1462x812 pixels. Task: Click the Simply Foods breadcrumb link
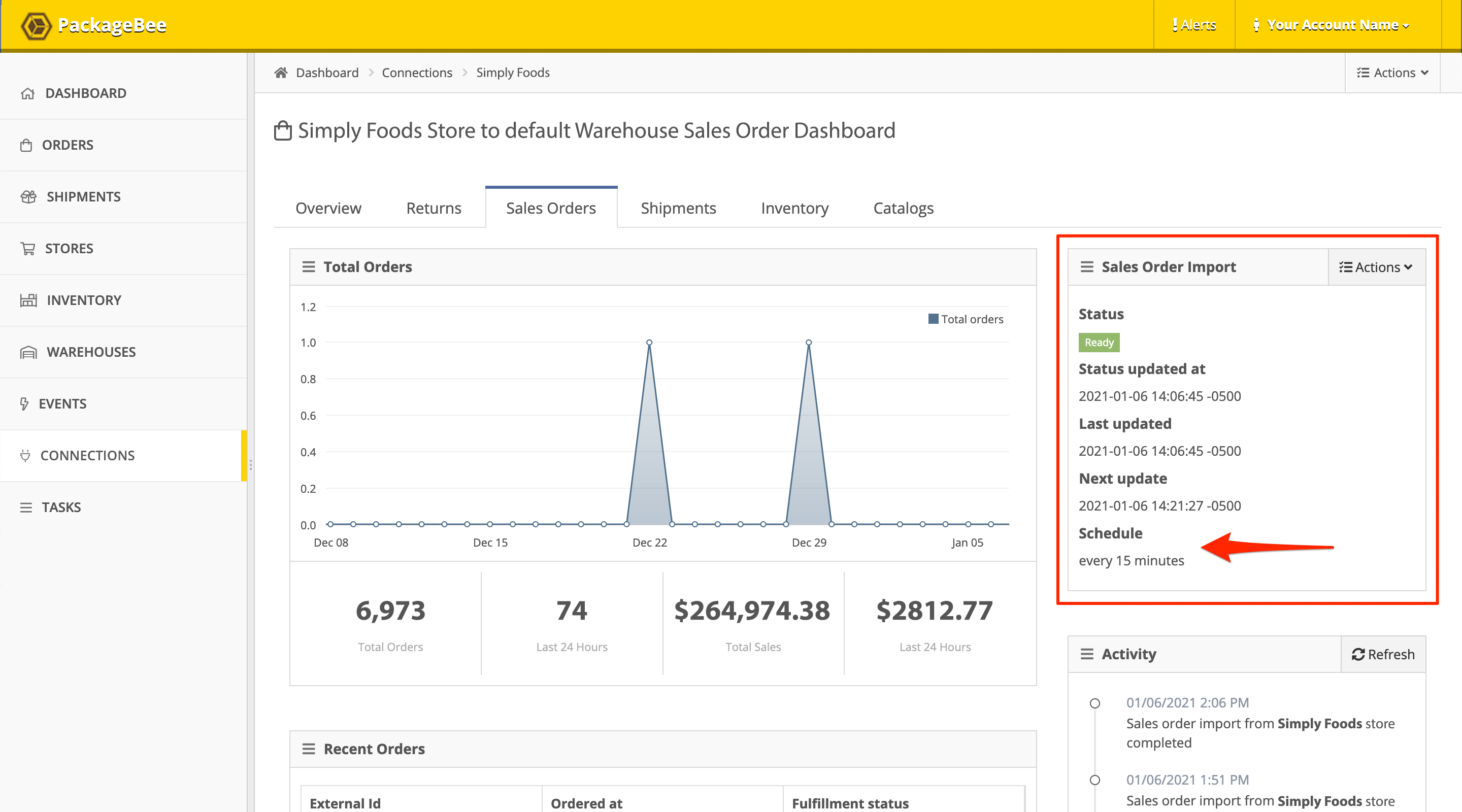(x=513, y=73)
